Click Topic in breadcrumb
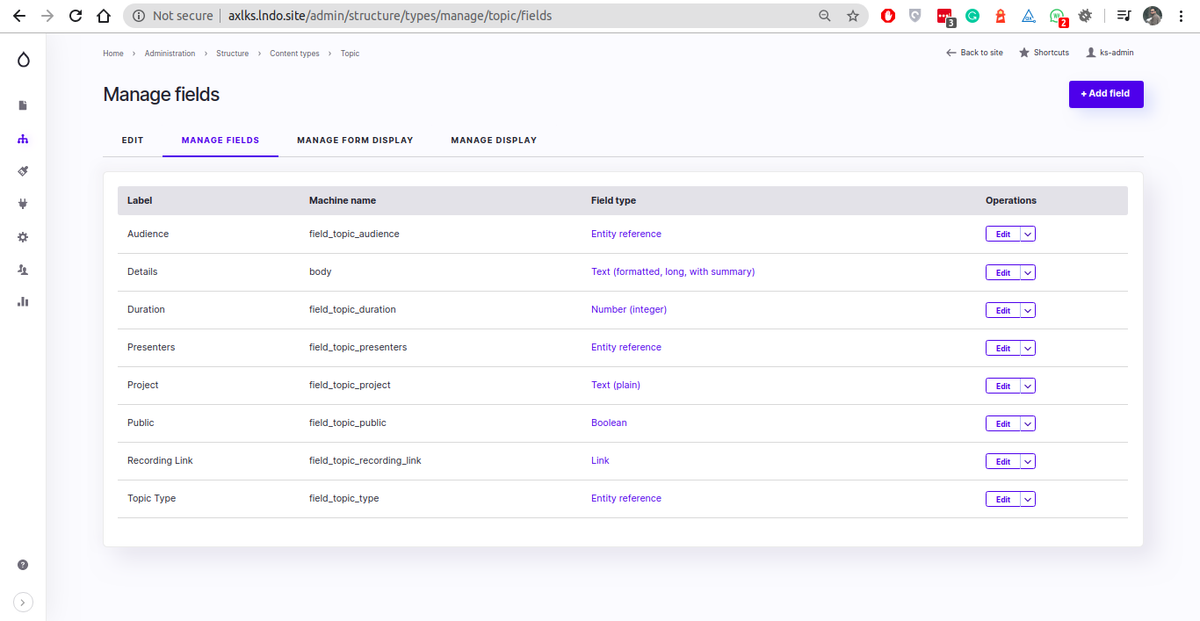 [350, 53]
